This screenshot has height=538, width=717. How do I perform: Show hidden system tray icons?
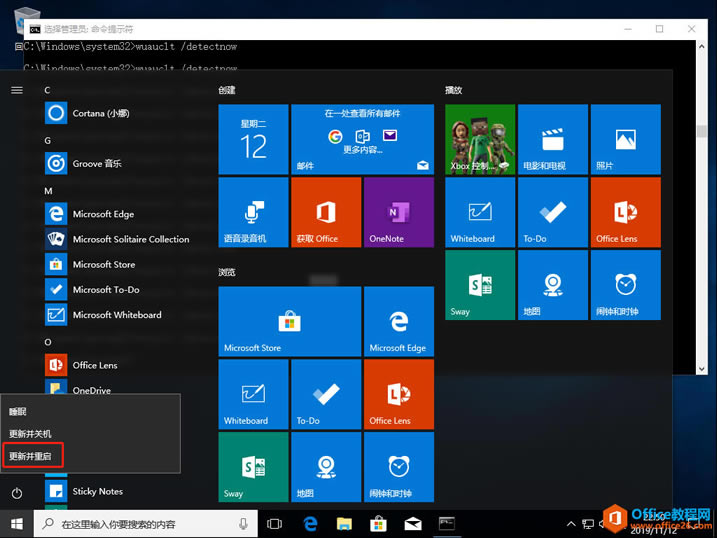[571, 524]
